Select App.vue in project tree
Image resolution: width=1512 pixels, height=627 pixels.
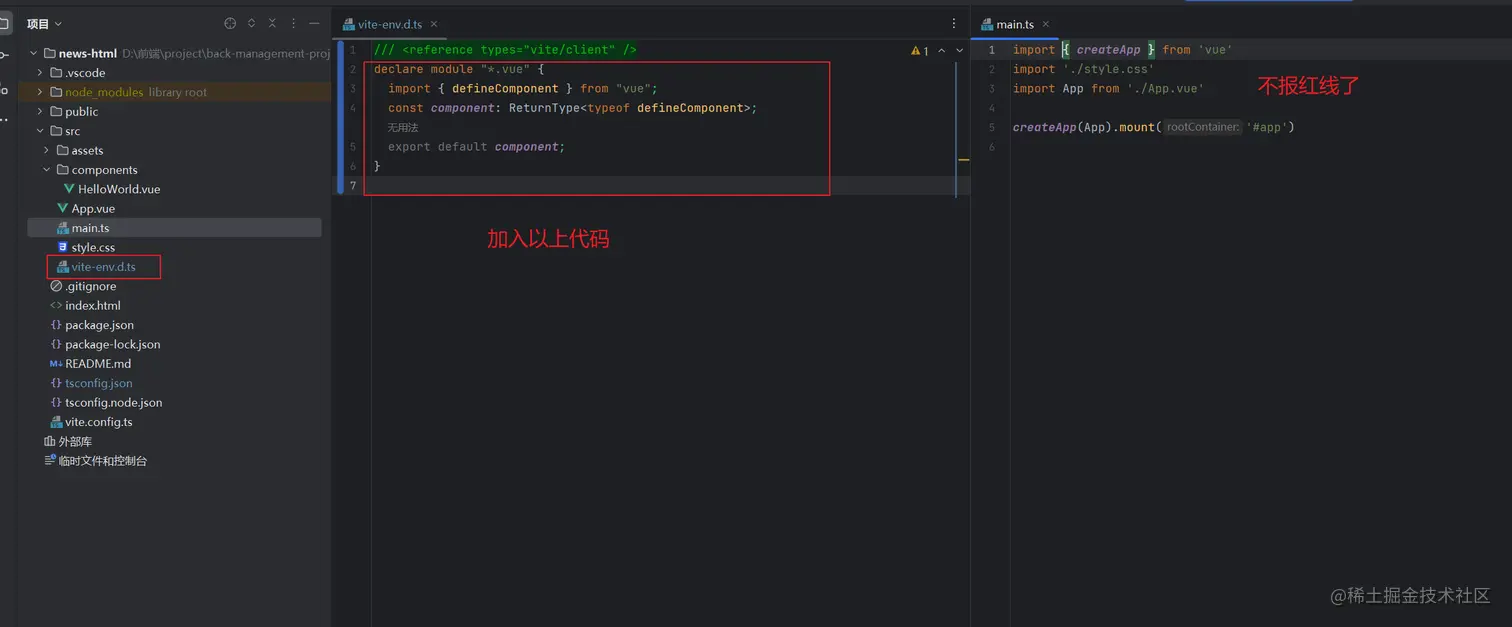(x=93, y=208)
